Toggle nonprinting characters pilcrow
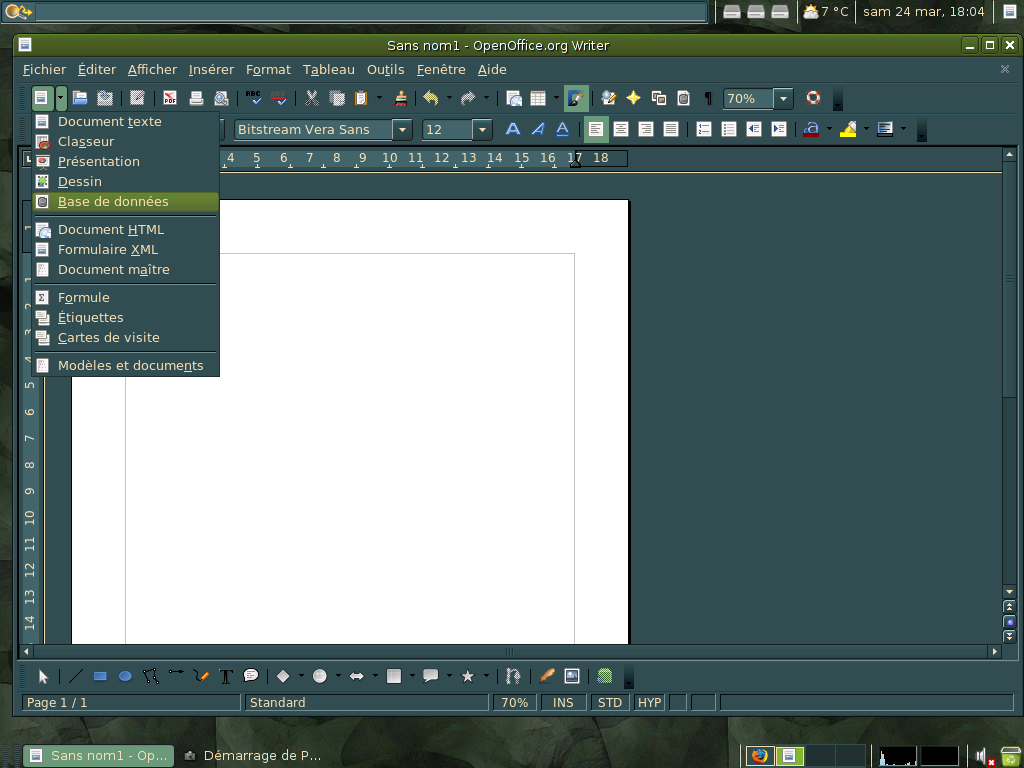 point(708,98)
